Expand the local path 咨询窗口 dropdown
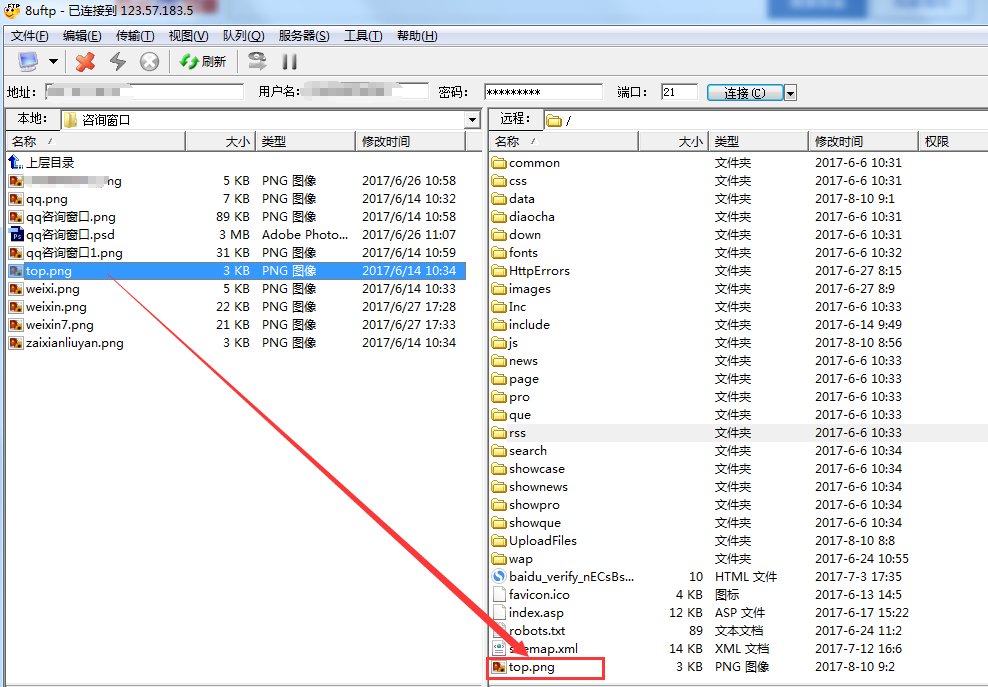The width and height of the screenshot is (988, 687). tap(472, 120)
